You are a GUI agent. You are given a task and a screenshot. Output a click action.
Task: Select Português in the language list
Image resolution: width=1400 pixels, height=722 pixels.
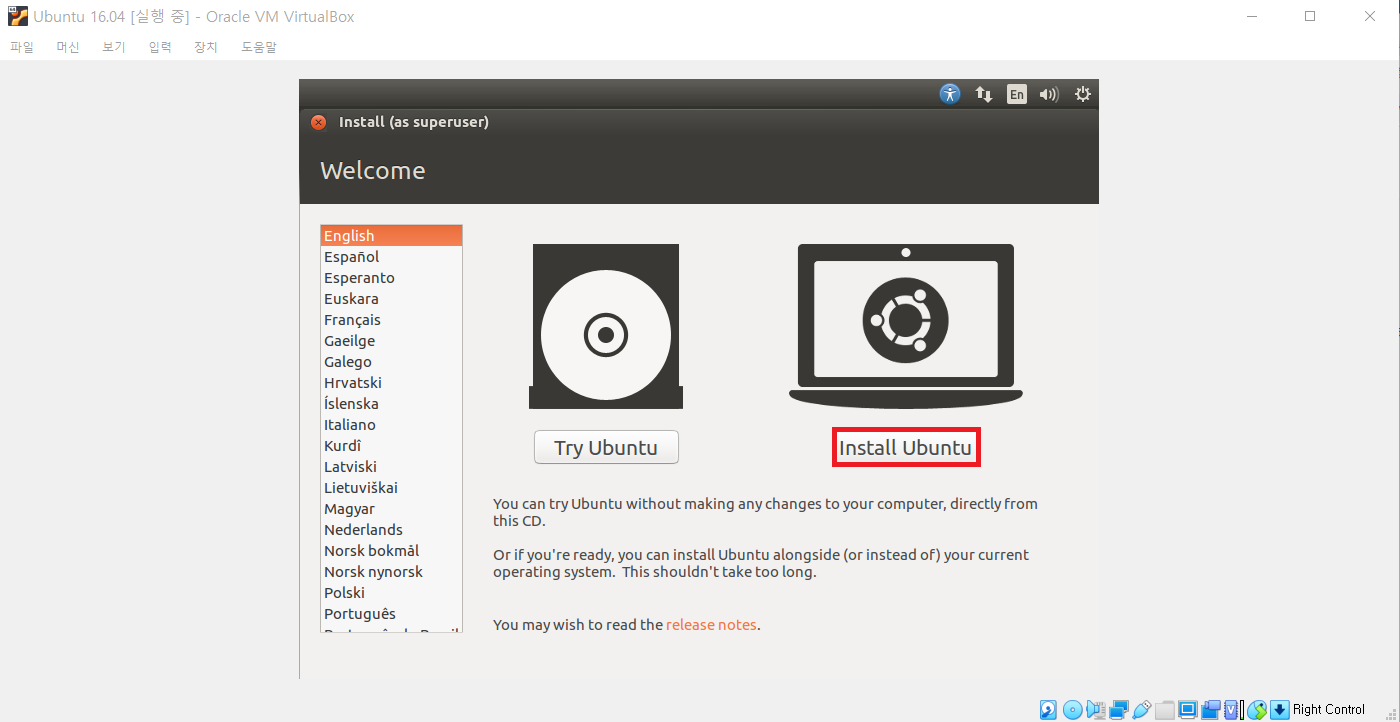click(x=391, y=614)
